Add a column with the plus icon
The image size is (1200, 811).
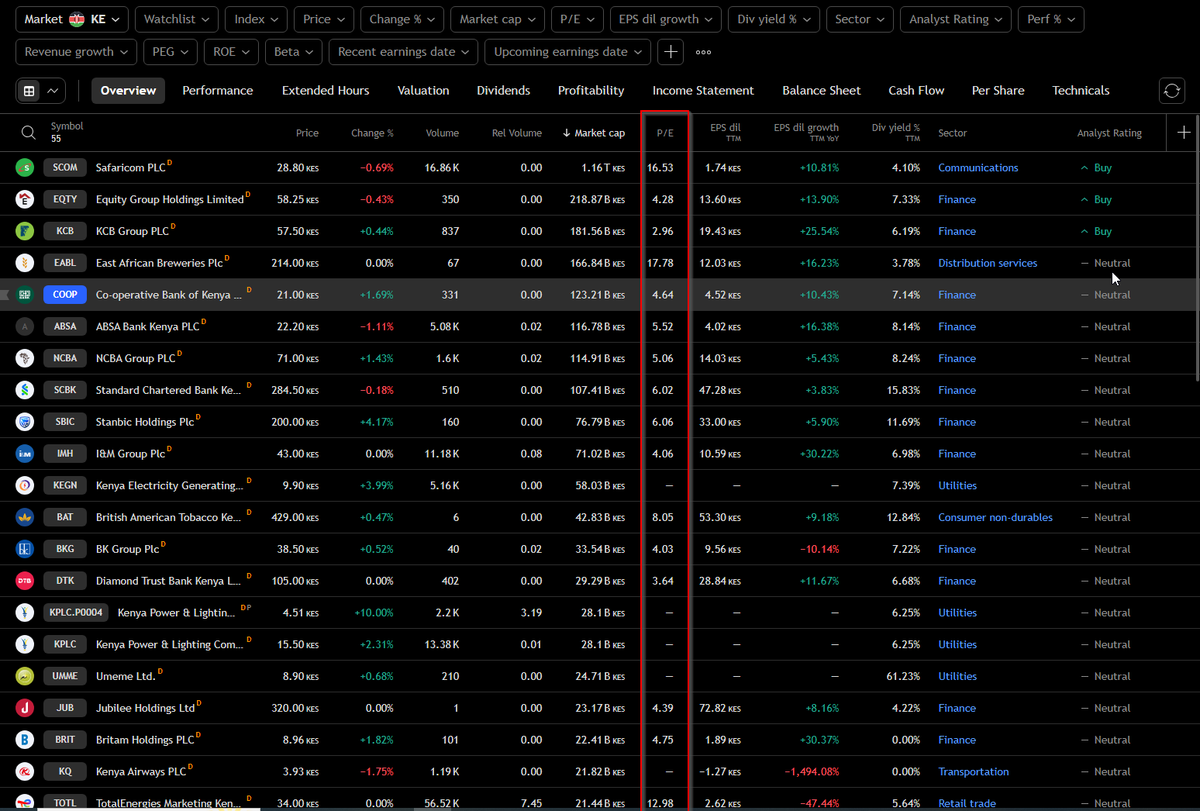pyautogui.click(x=1184, y=132)
